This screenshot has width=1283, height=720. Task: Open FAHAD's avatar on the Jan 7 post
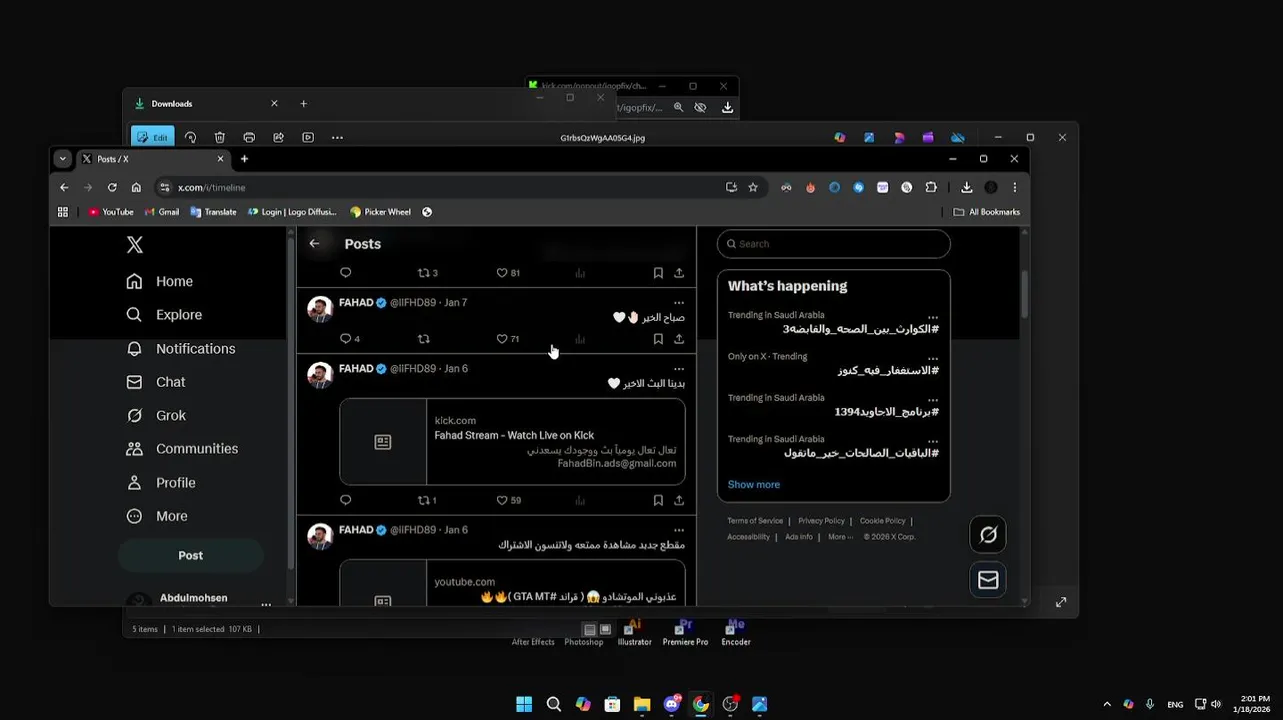coord(320,309)
